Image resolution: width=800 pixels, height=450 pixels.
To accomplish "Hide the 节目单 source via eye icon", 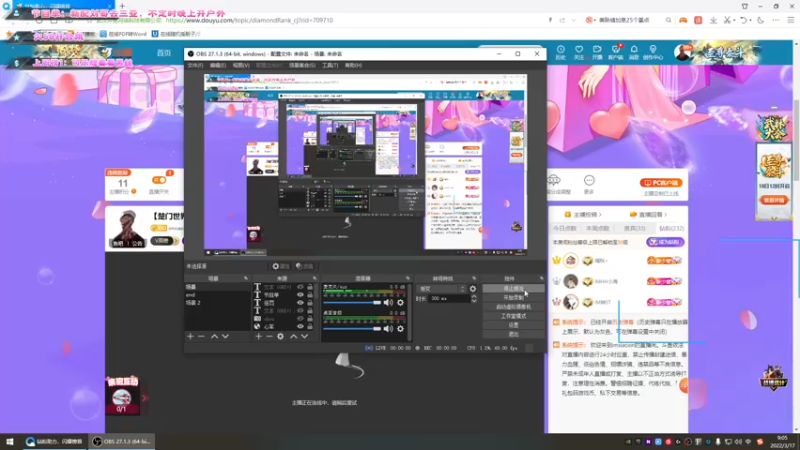I will coord(300,295).
